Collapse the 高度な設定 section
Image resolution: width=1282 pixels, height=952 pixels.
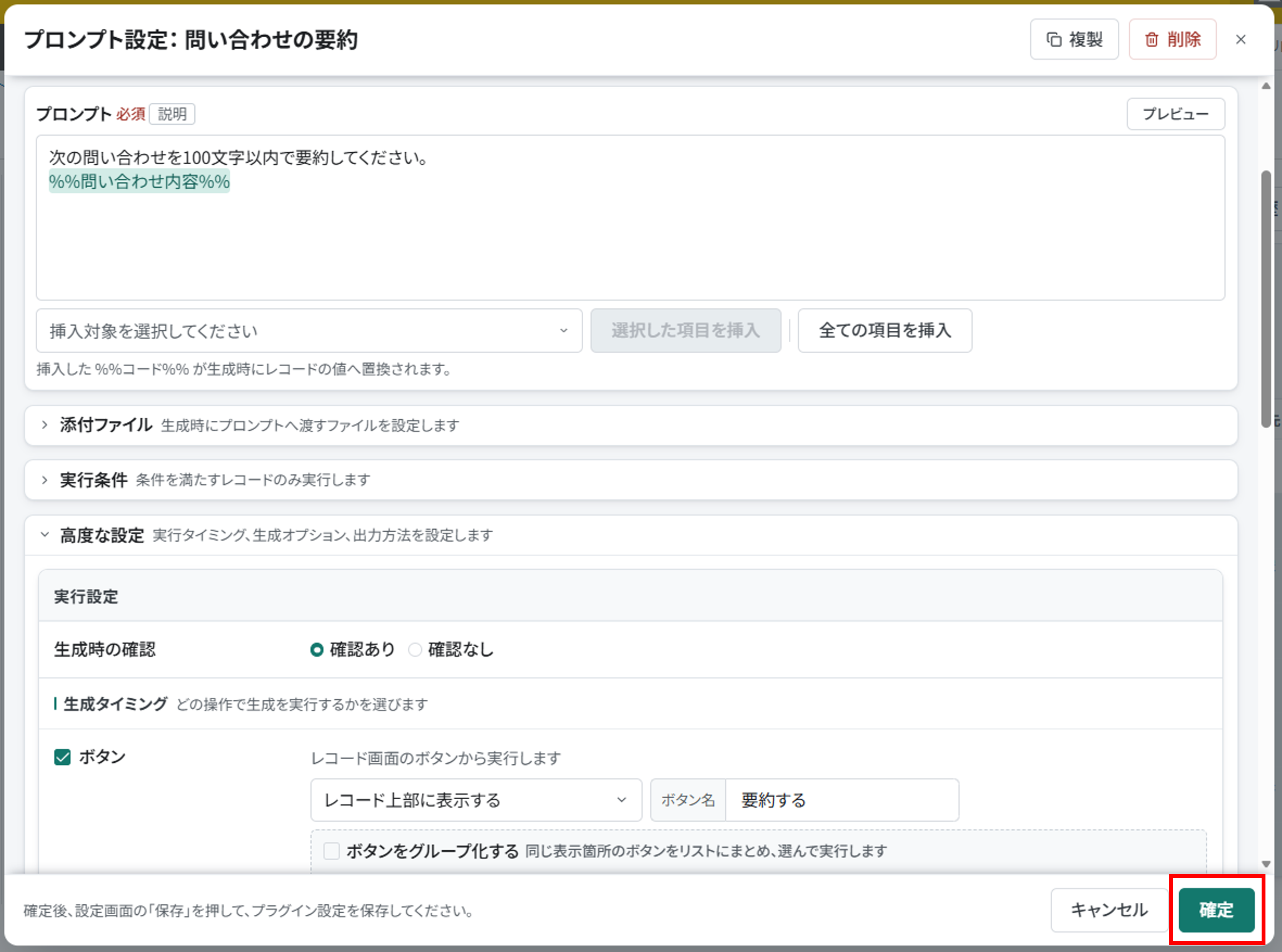pyautogui.click(x=631, y=535)
